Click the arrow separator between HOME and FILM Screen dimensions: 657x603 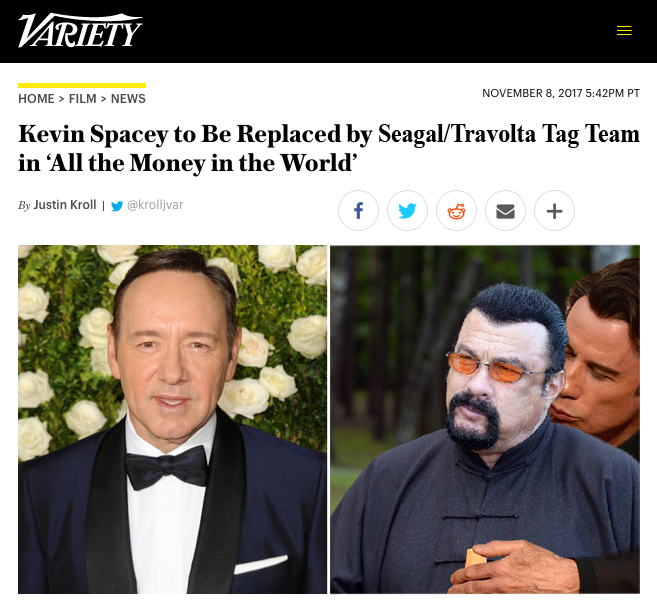[x=62, y=99]
